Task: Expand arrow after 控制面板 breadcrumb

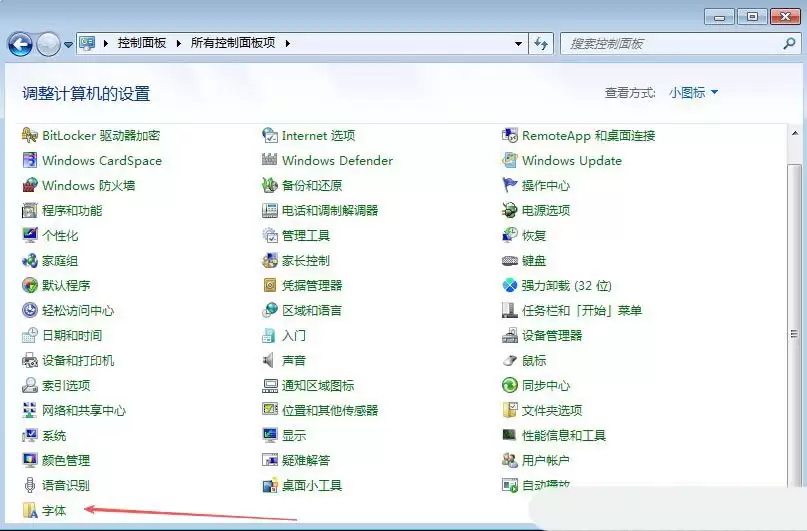Action: click(x=178, y=43)
